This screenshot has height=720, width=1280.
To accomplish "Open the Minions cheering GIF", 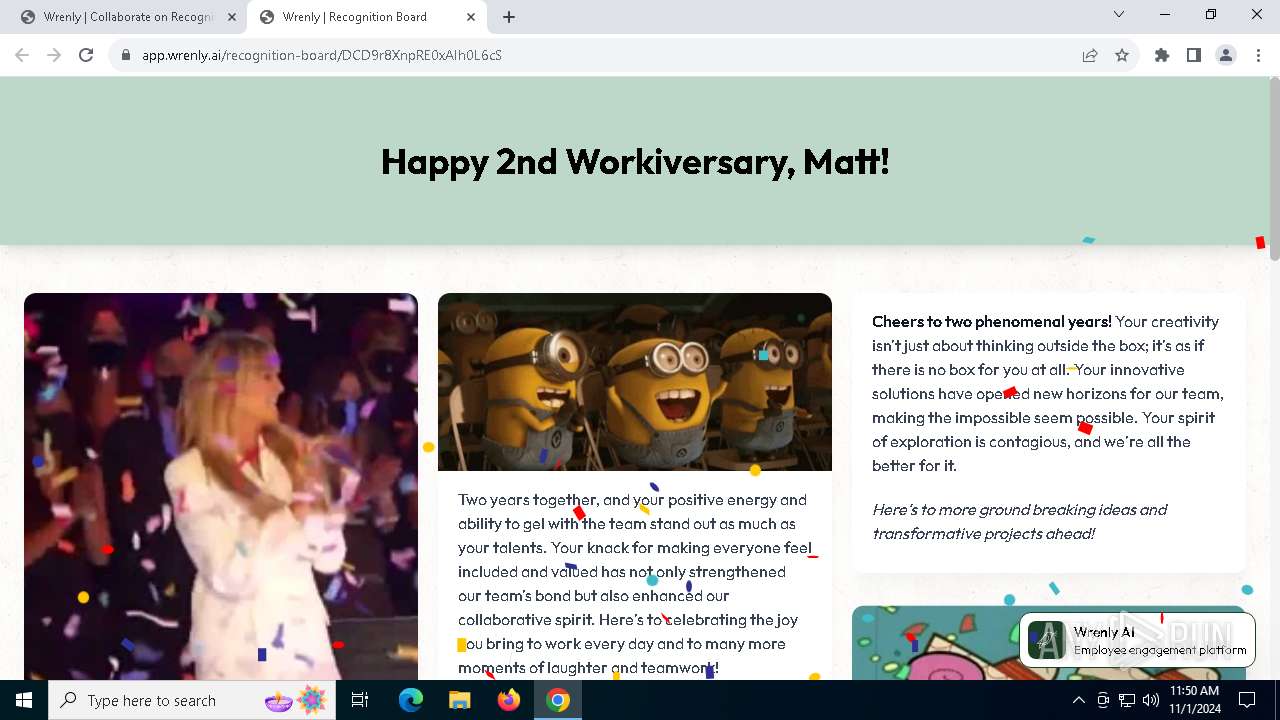I will 635,382.
